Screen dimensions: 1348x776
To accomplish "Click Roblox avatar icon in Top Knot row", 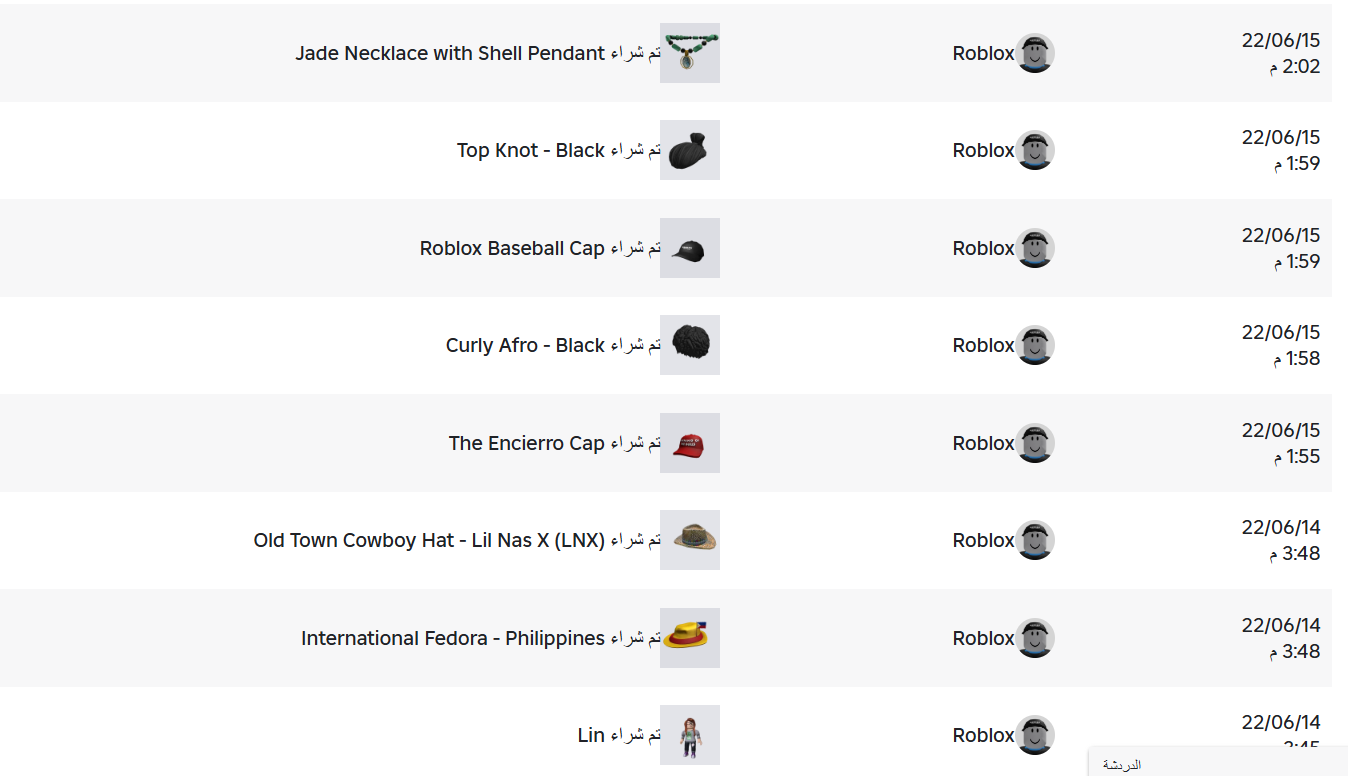I will [x=1035, y=150].
